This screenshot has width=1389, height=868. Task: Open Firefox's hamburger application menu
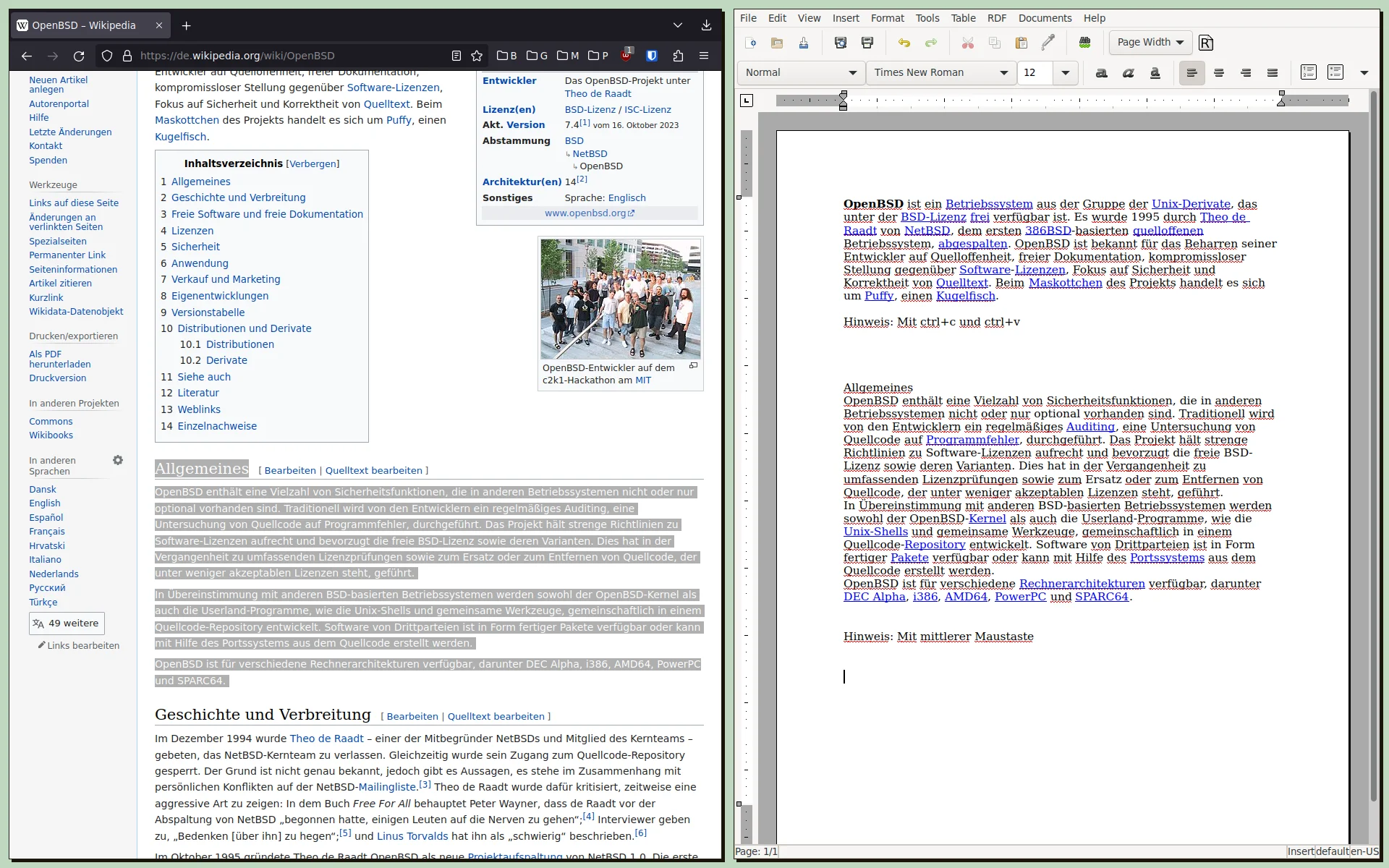[x=704, y=56]
